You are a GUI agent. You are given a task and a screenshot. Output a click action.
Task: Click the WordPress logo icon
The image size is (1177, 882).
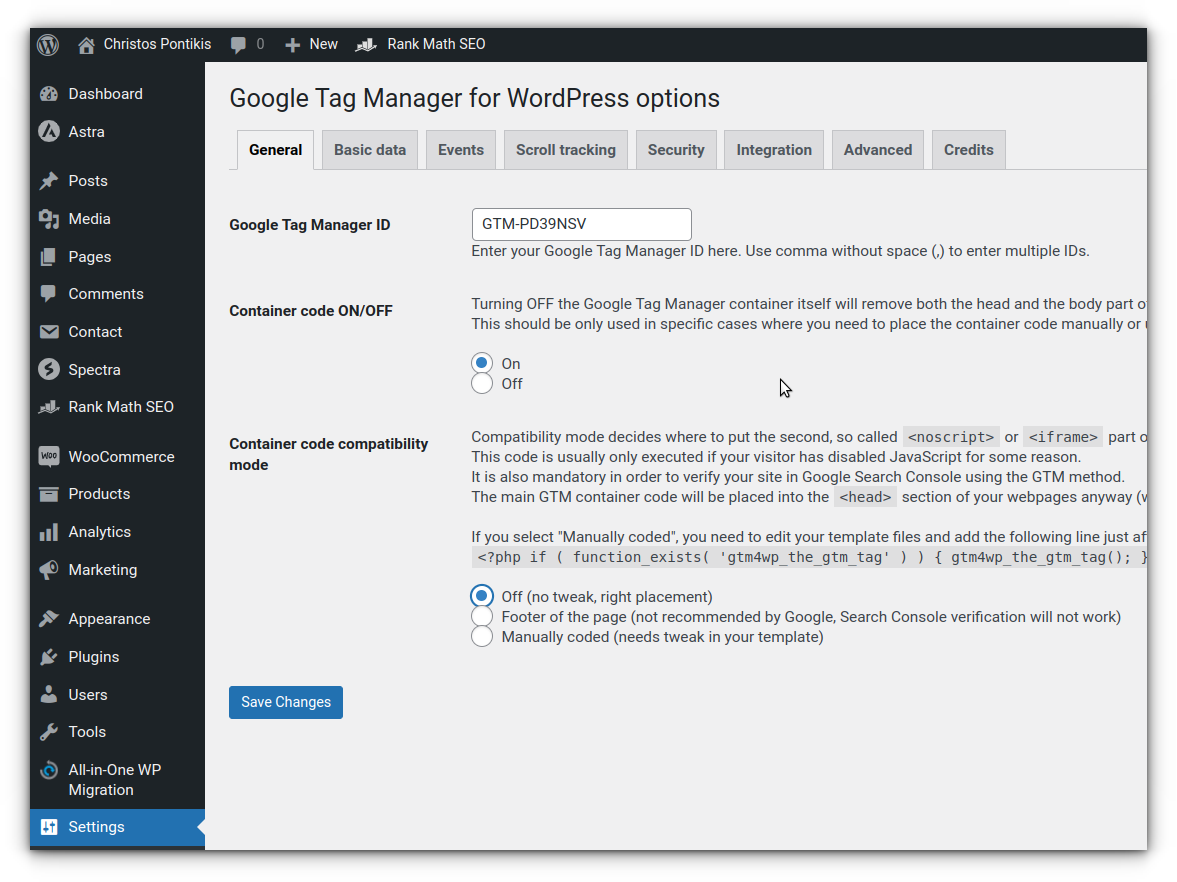48,44
